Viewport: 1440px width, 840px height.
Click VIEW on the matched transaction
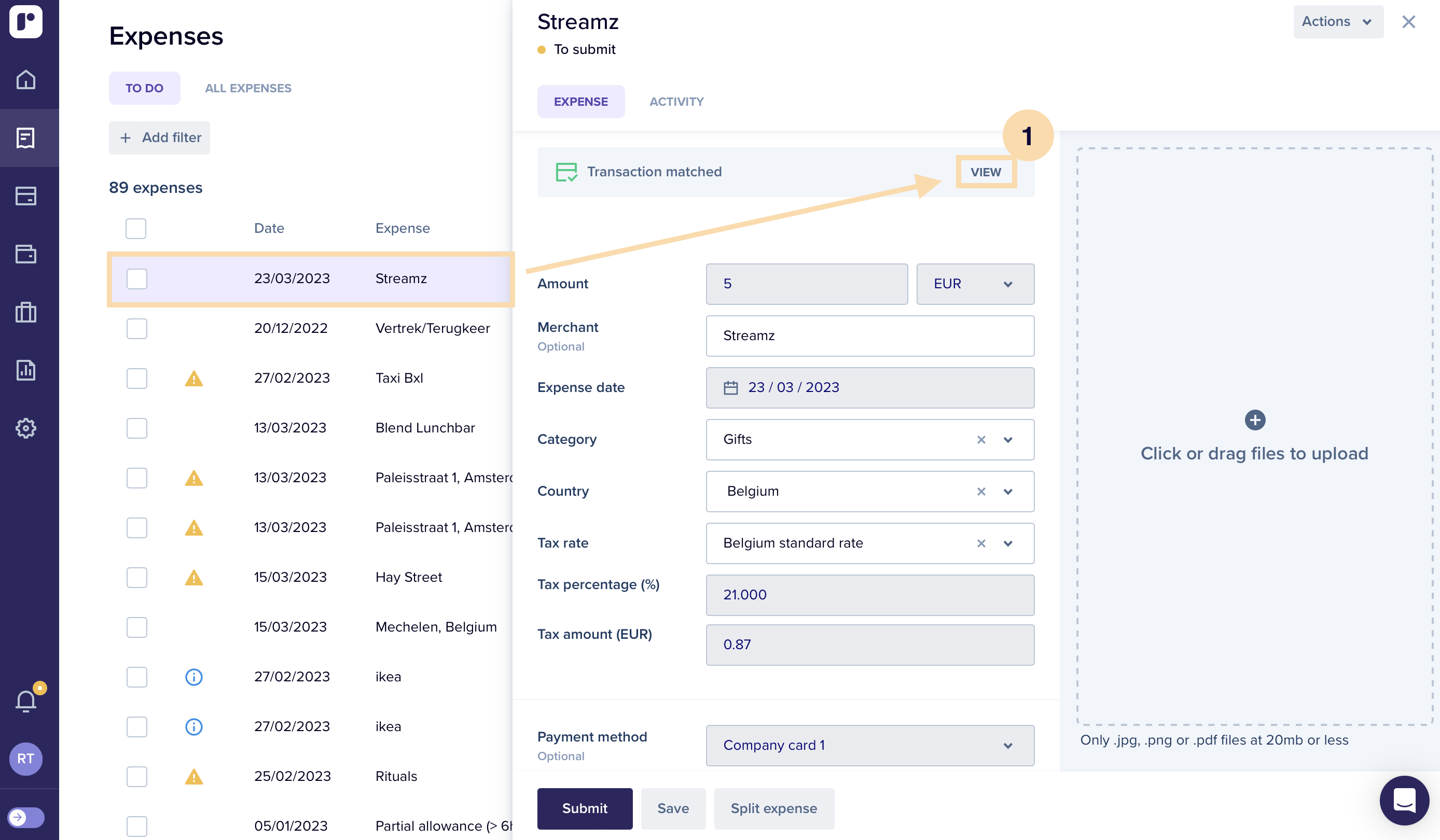(985, 172)
